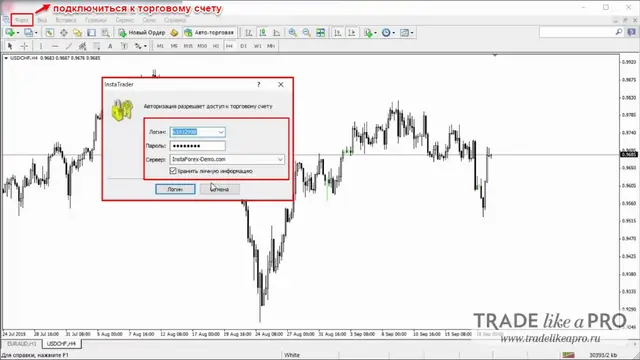Switch chart to Bar chart icon
Screen dimensions: 640x360
249,33
